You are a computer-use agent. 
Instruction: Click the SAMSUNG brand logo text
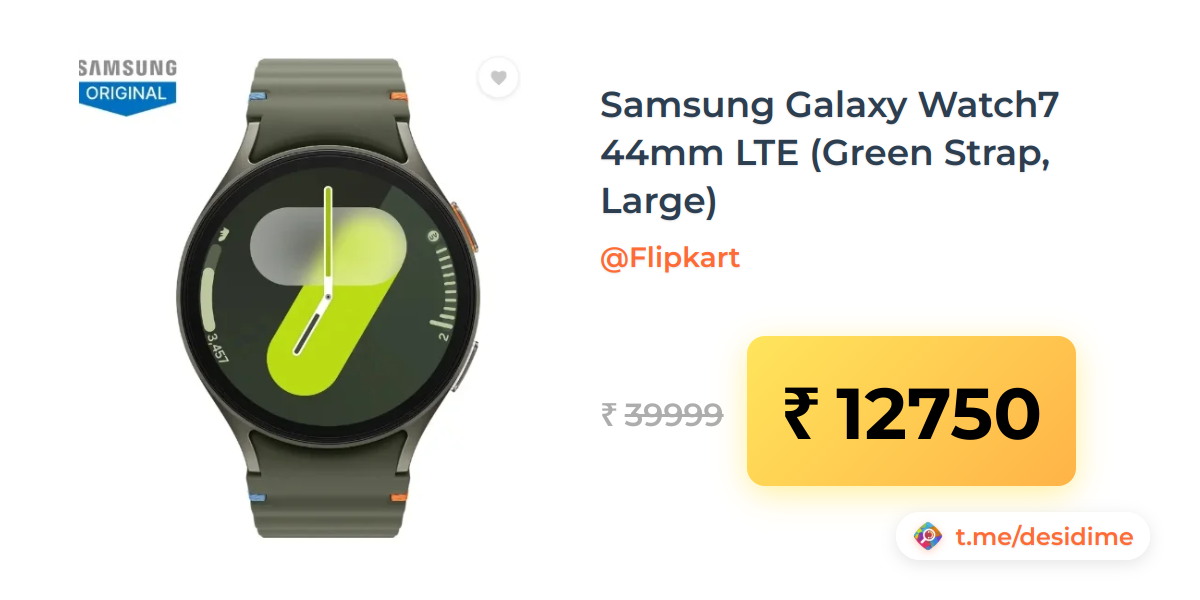click(x=128, y=69)
